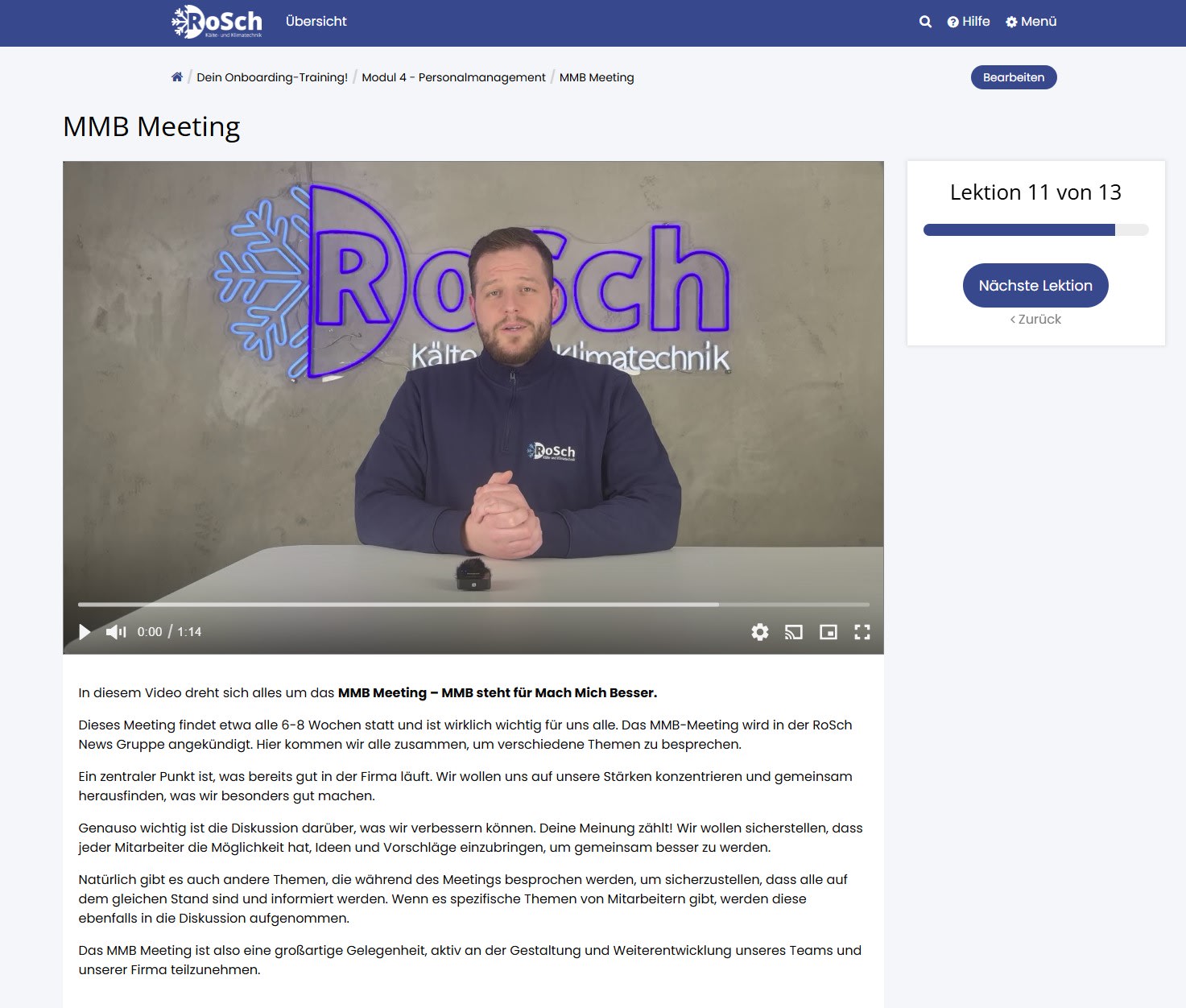The image size is (1186, 1008).
Task: Open video settings gear icon
Action: click(x=759, y=632)
